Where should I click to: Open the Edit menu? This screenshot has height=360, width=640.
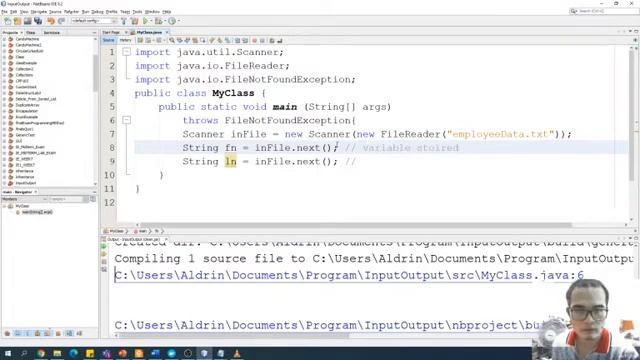coord(13,12)
